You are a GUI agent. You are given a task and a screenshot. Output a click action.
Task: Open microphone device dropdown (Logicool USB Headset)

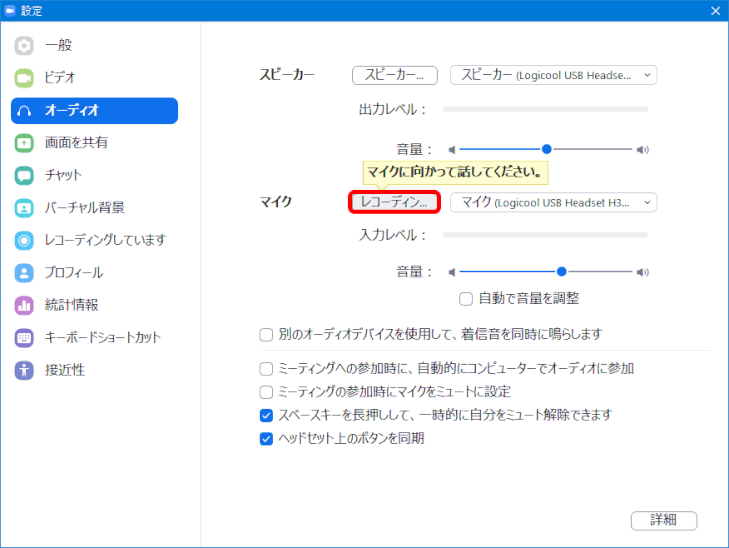tap(553, 202)
